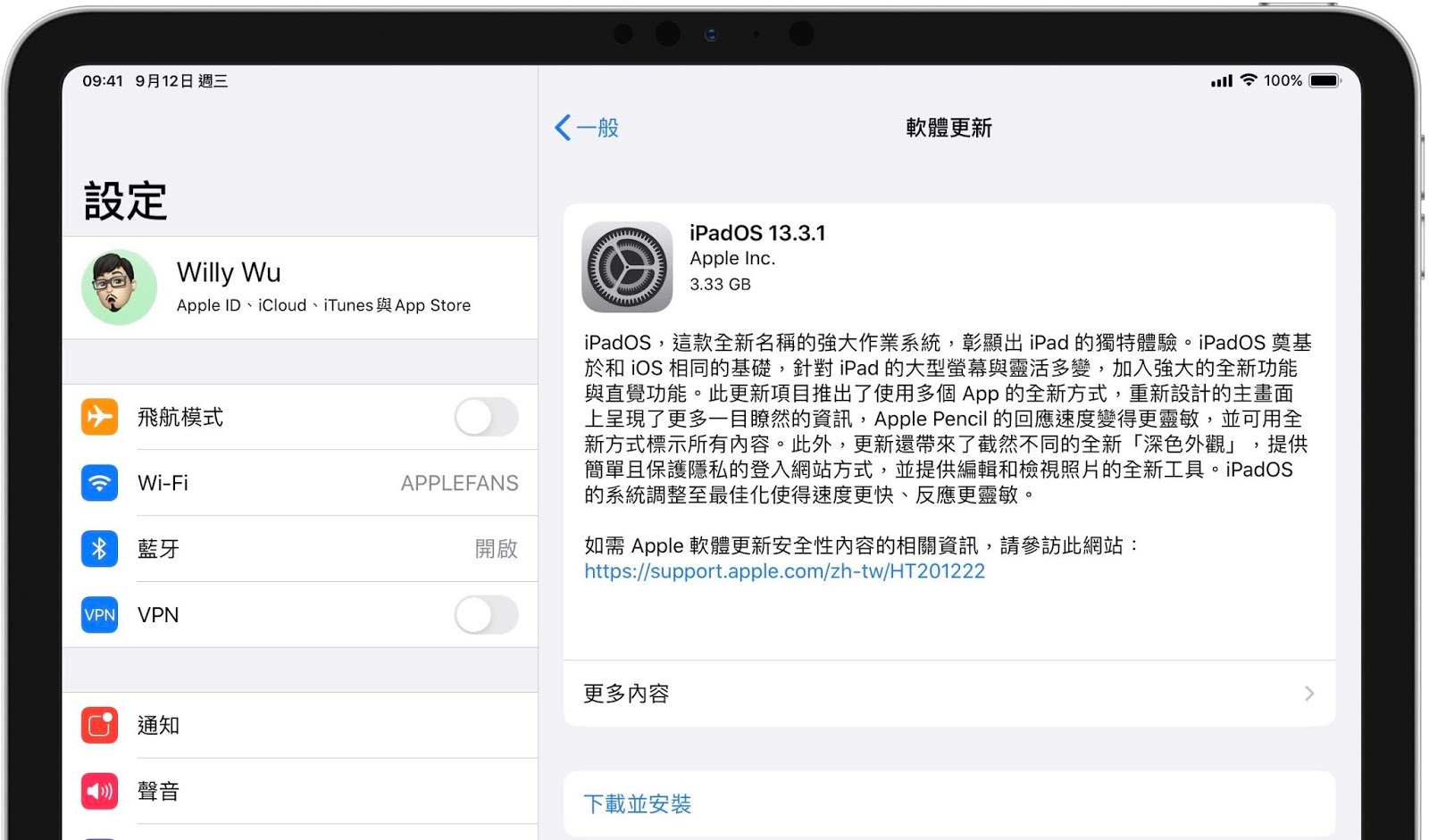
Task: Tap the iPadOS update description paragraph
Action: (948, 419)
